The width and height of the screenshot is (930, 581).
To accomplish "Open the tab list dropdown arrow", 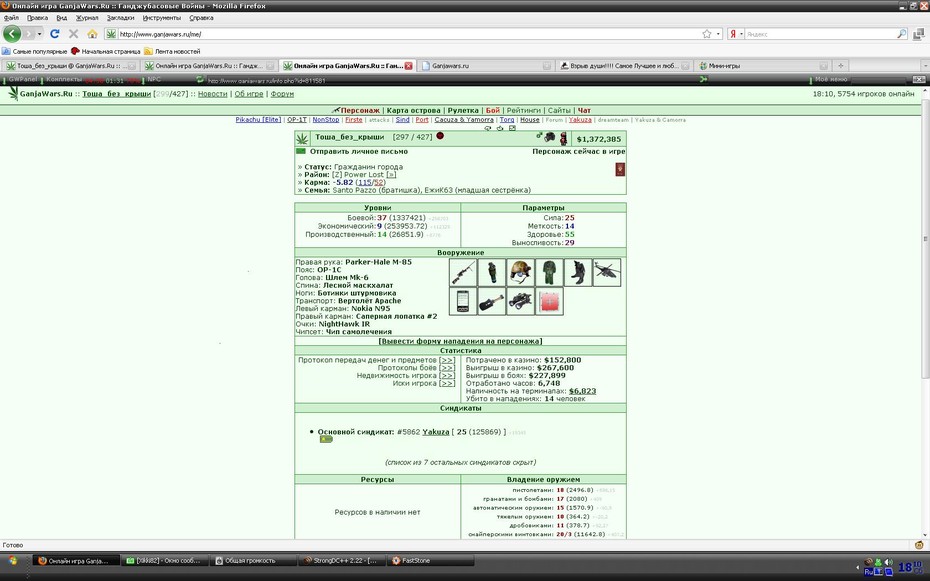I will [924, 66].
